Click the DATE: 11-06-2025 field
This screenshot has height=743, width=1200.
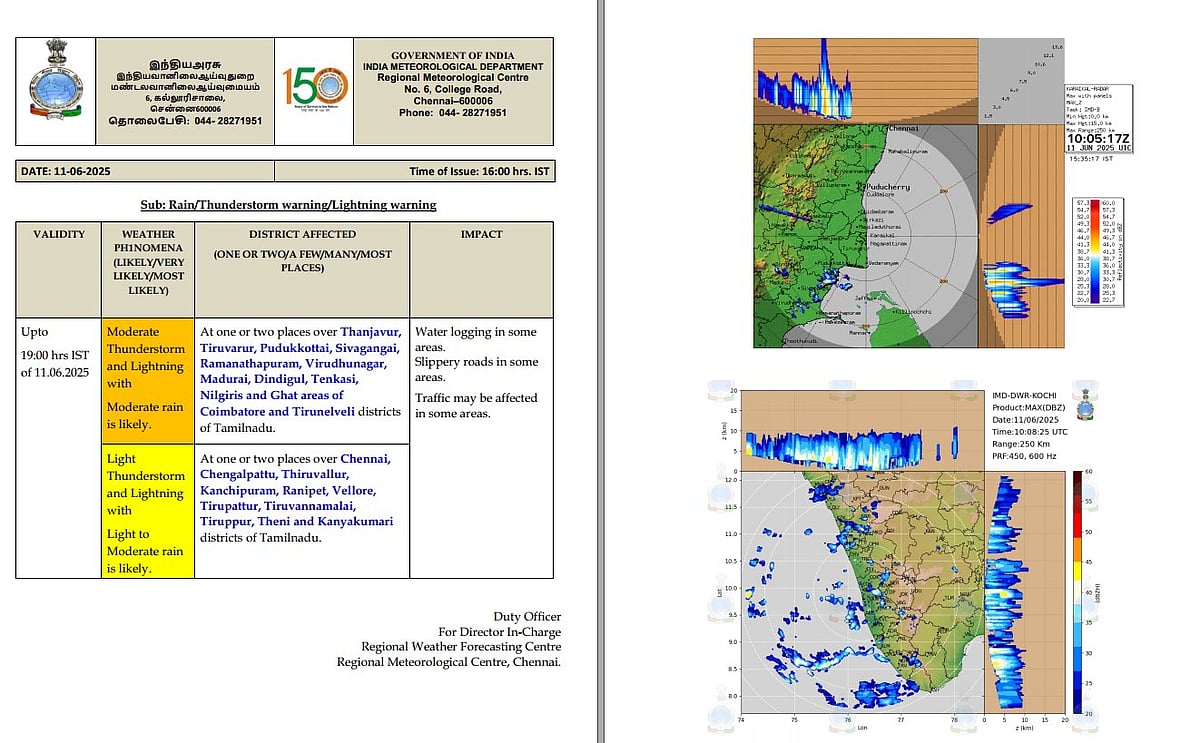(66, 171)
